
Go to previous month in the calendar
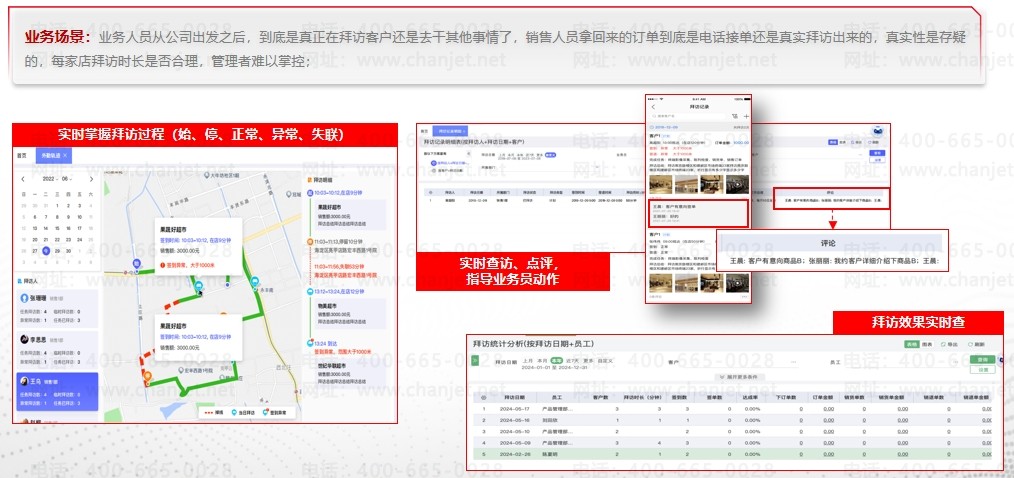point(23,178)
